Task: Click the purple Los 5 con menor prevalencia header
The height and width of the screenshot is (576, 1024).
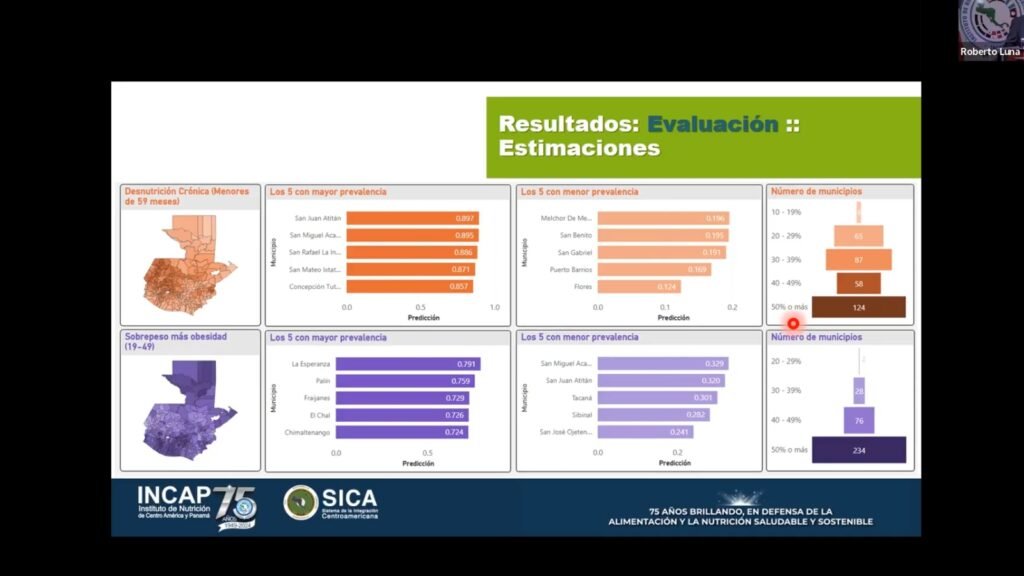Action: tap(580, 337)
